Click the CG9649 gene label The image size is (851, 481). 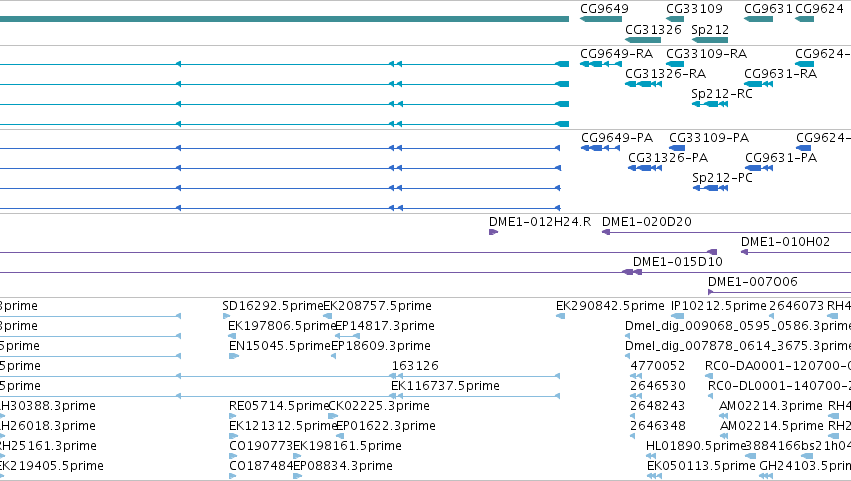[x=604, y=9]
